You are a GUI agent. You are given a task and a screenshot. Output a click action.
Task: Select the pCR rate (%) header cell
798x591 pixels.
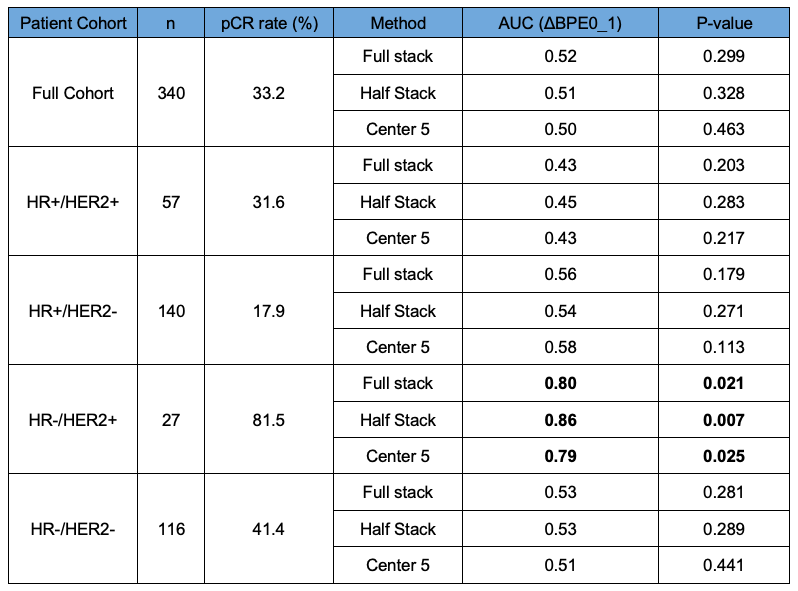(269, 23)
